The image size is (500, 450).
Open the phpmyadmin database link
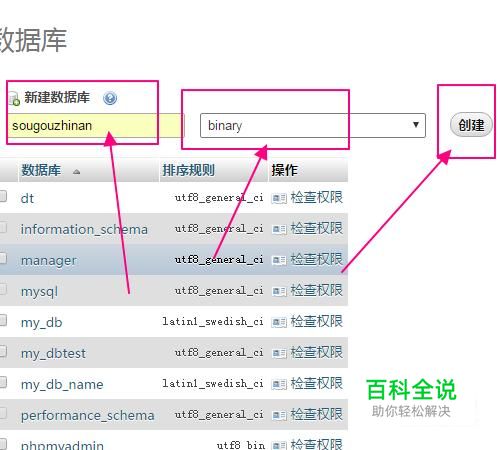click(x=62, y=445)
